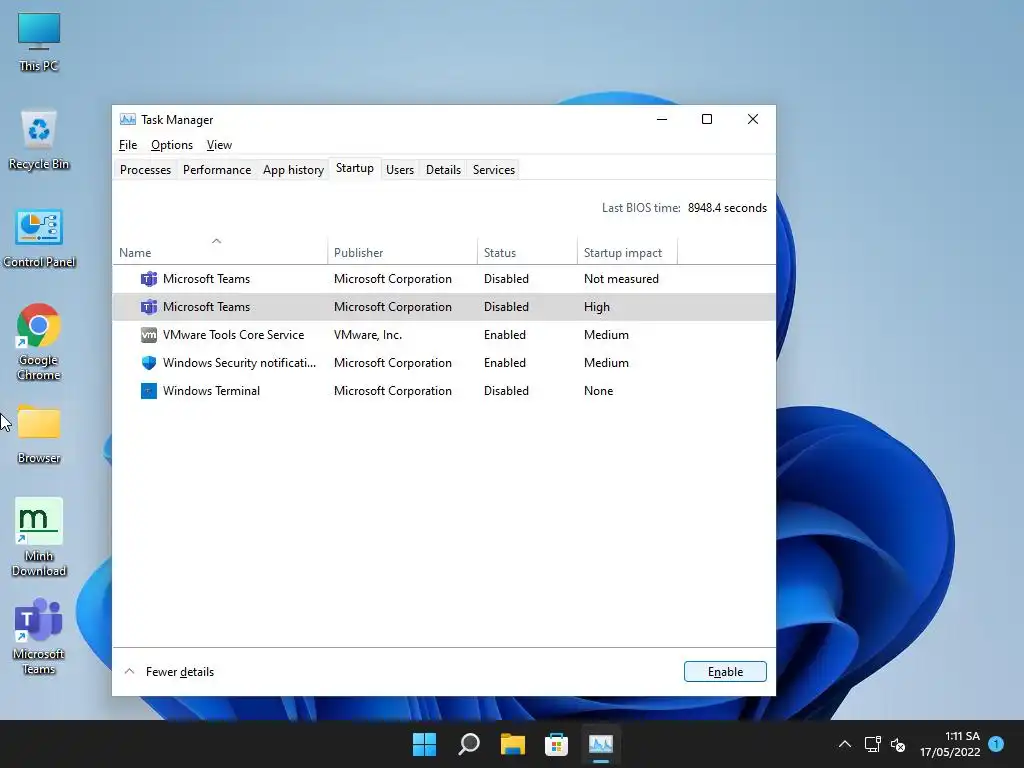Sort by Name column header

pyautogui.click(x=219, y=253)
